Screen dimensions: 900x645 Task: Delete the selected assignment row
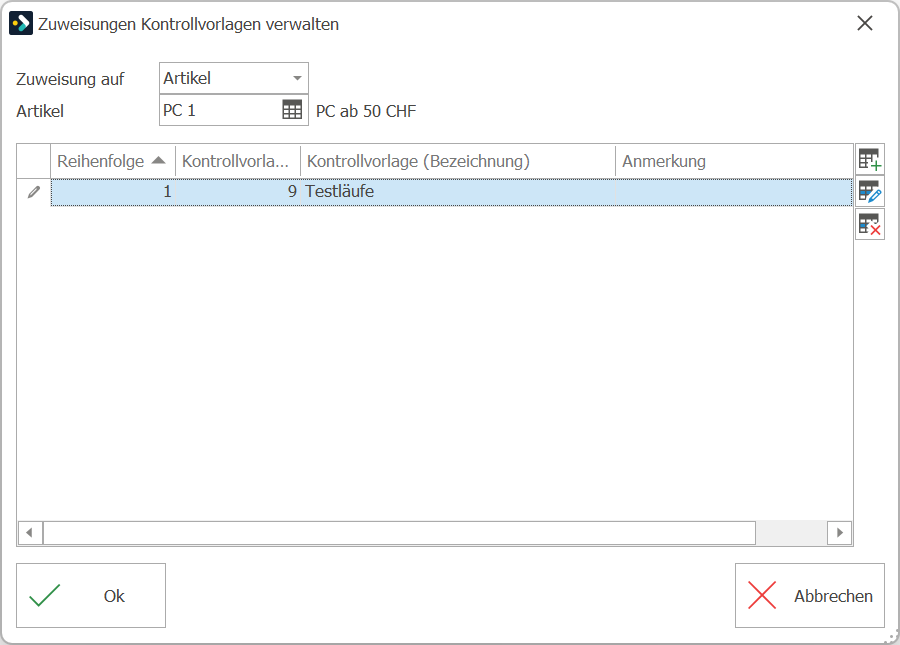coord(870,224)
